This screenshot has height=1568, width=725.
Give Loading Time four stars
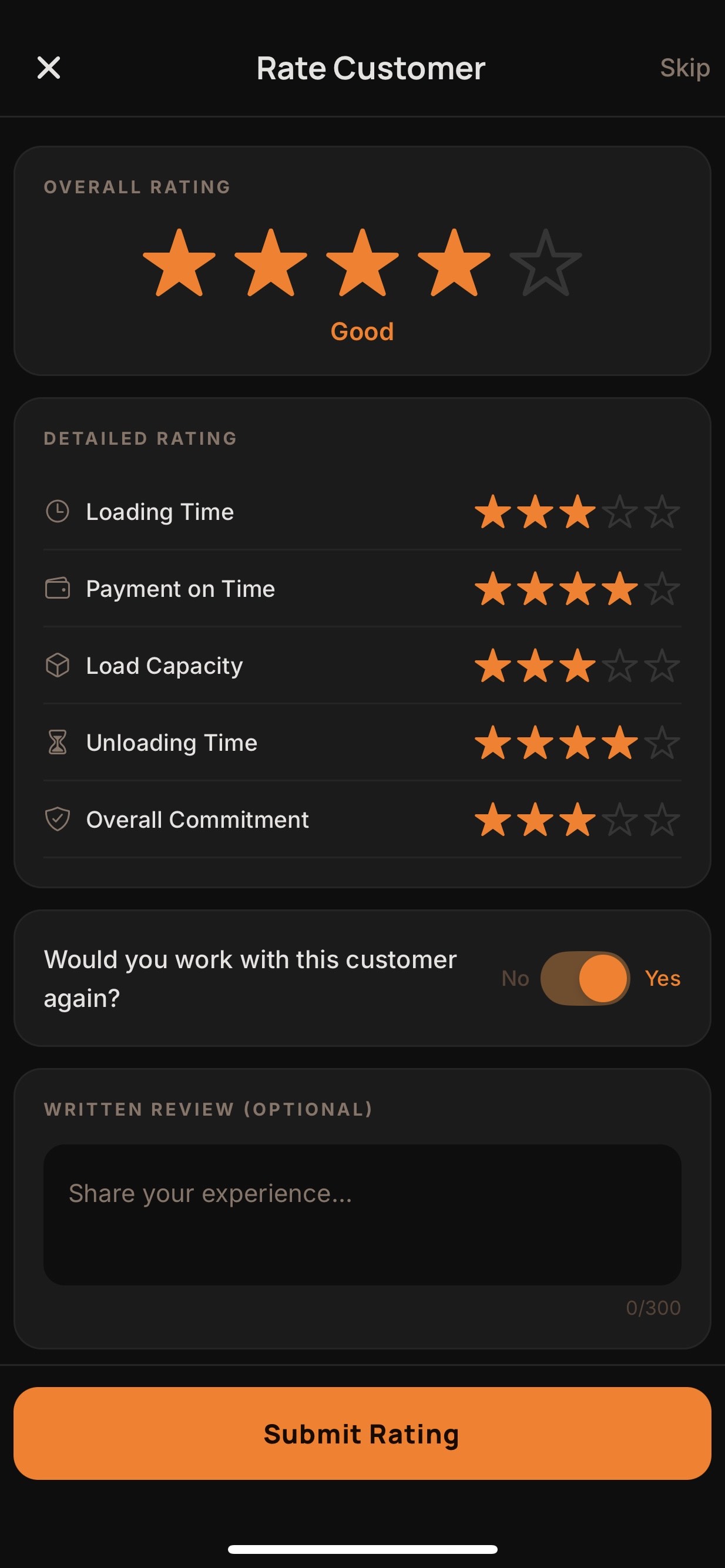pyautogui.click(x=620, y=512)
